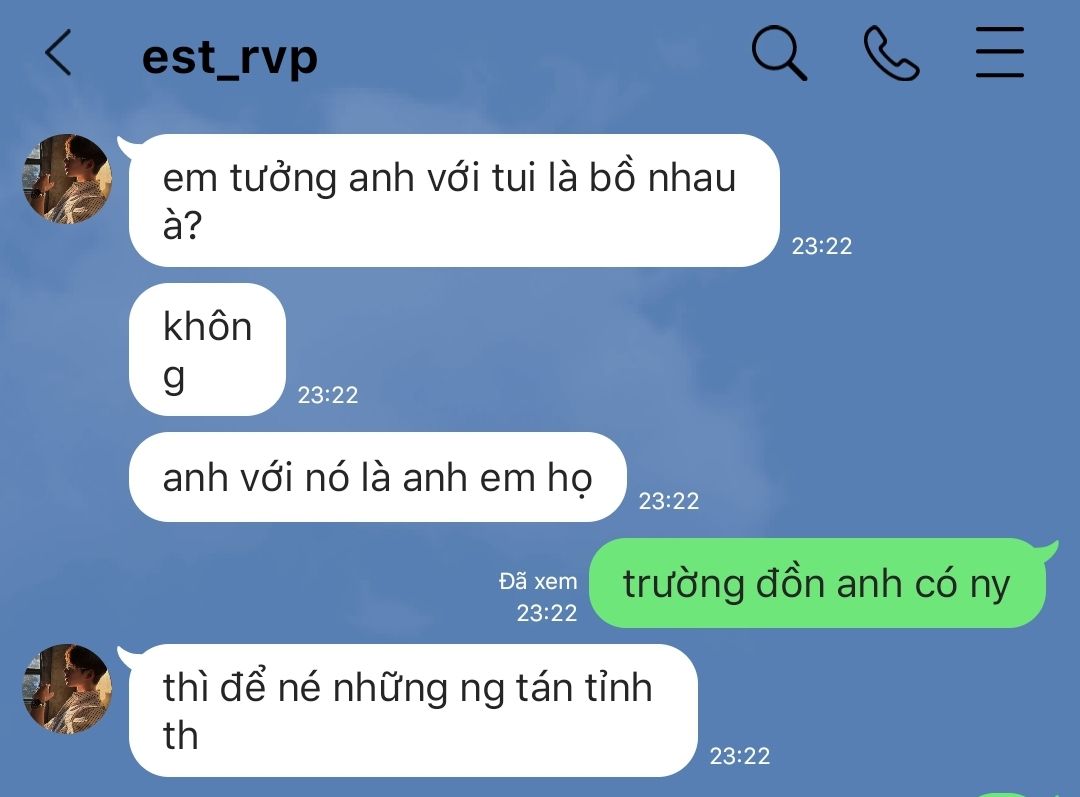Image resolution: width=1080 pixels, height=797 pixels.
Task: Select the message 'anh với nó là anh em họ'
Action: pyautogui.click(x=377, y=477)
